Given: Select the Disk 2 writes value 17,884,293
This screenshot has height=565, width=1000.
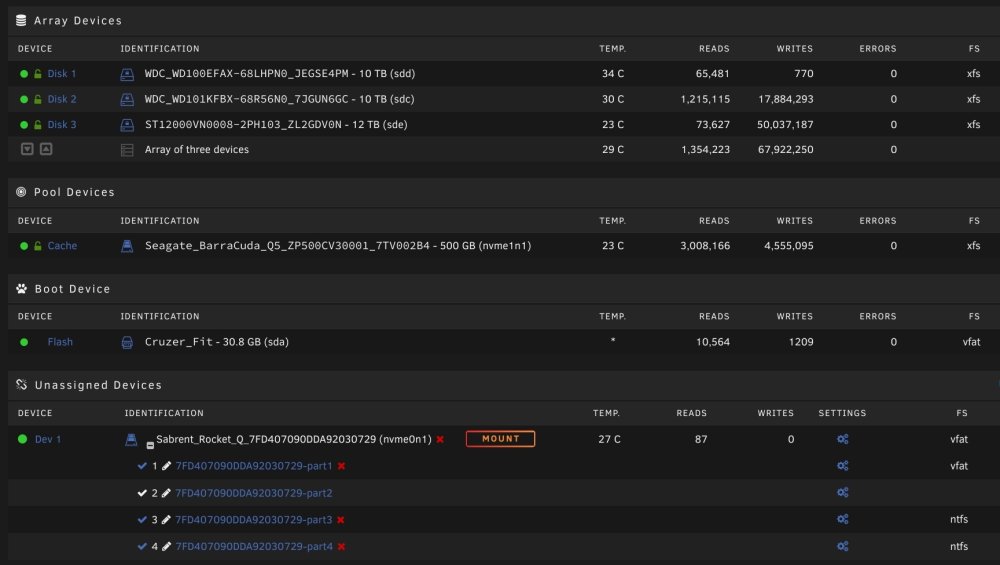Looking at the screenshot, I should pyautogui.click(x=786, y=99).
